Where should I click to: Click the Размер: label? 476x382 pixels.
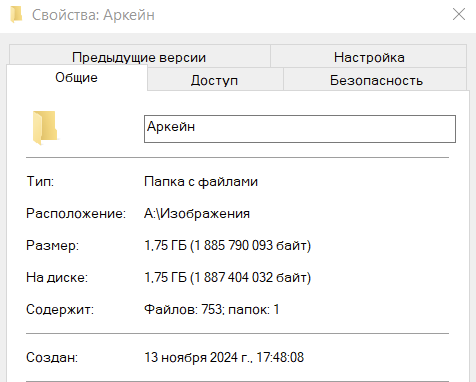click(x=52, y=246)
